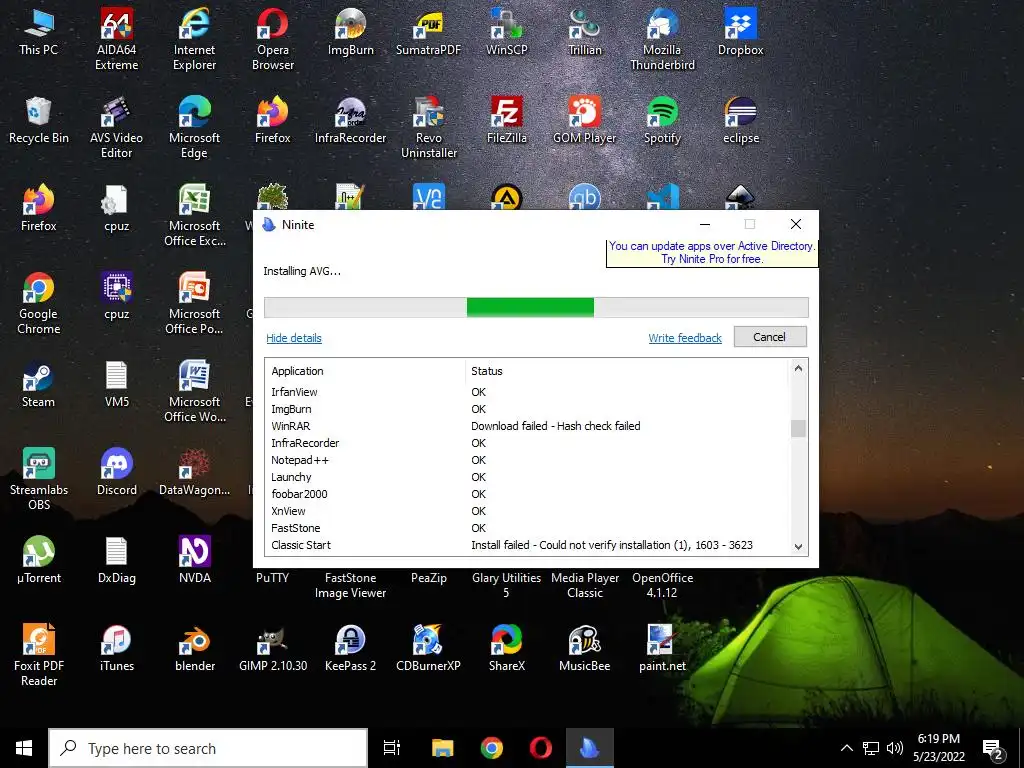Open Internet Explorer desktop icon
The width and height of the screenshot is (1024, 768).
click(x=194, y=38)
